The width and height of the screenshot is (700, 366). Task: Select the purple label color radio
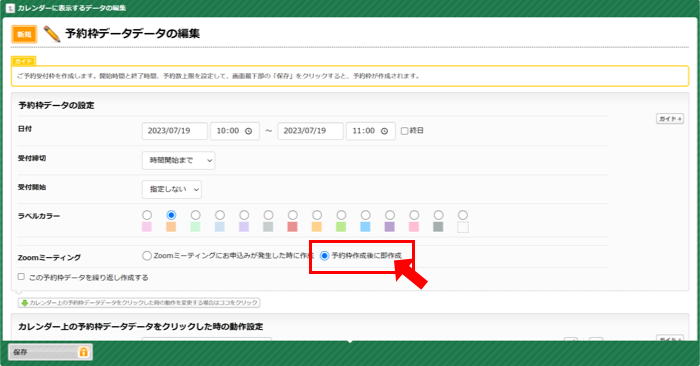(390, 215)
